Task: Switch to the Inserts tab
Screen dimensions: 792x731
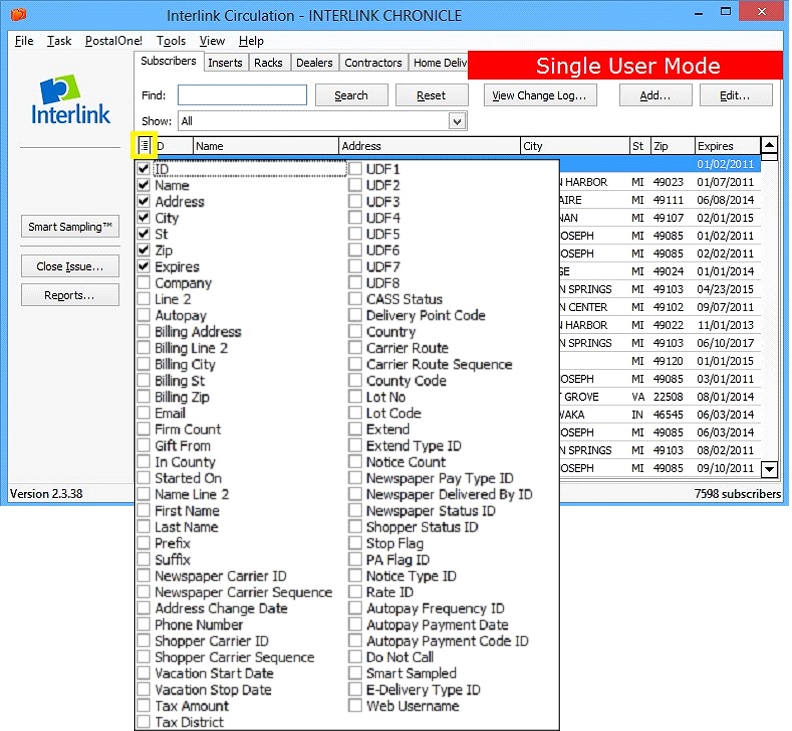Action: coord(225,63)
